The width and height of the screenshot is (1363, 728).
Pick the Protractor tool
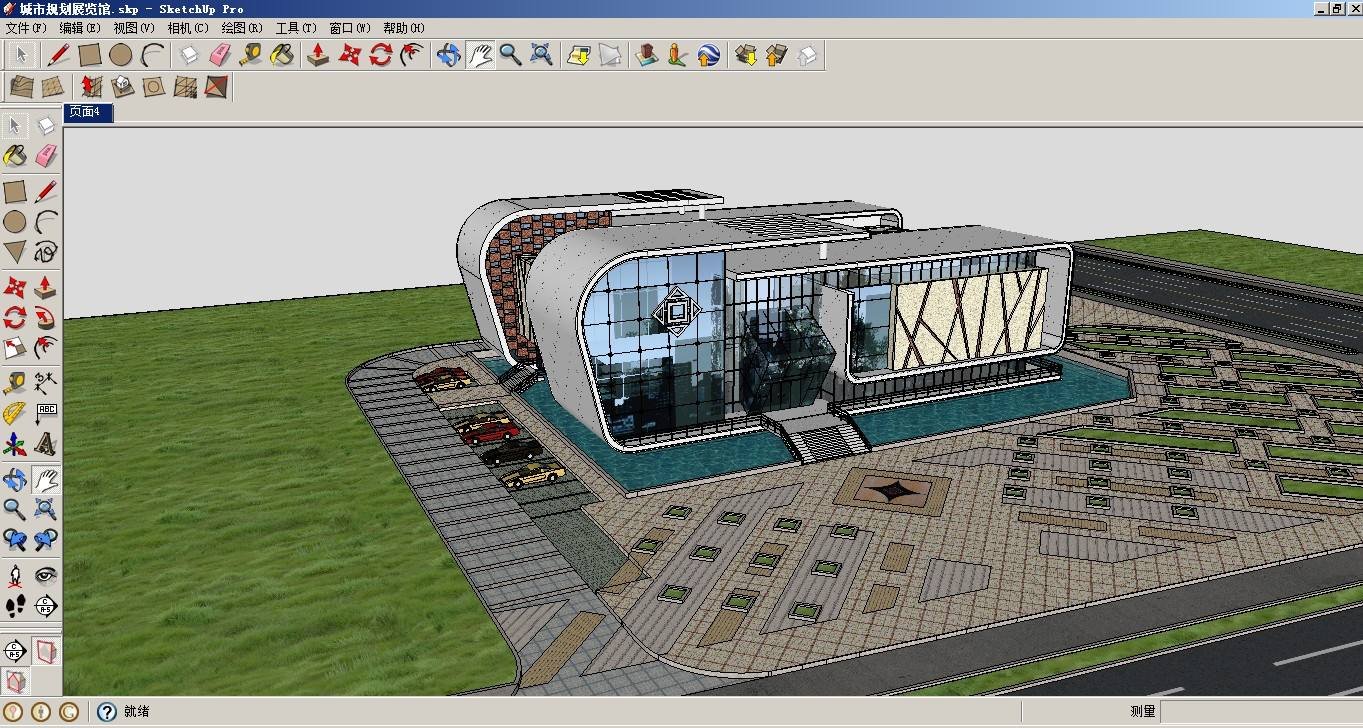(15, 413)
